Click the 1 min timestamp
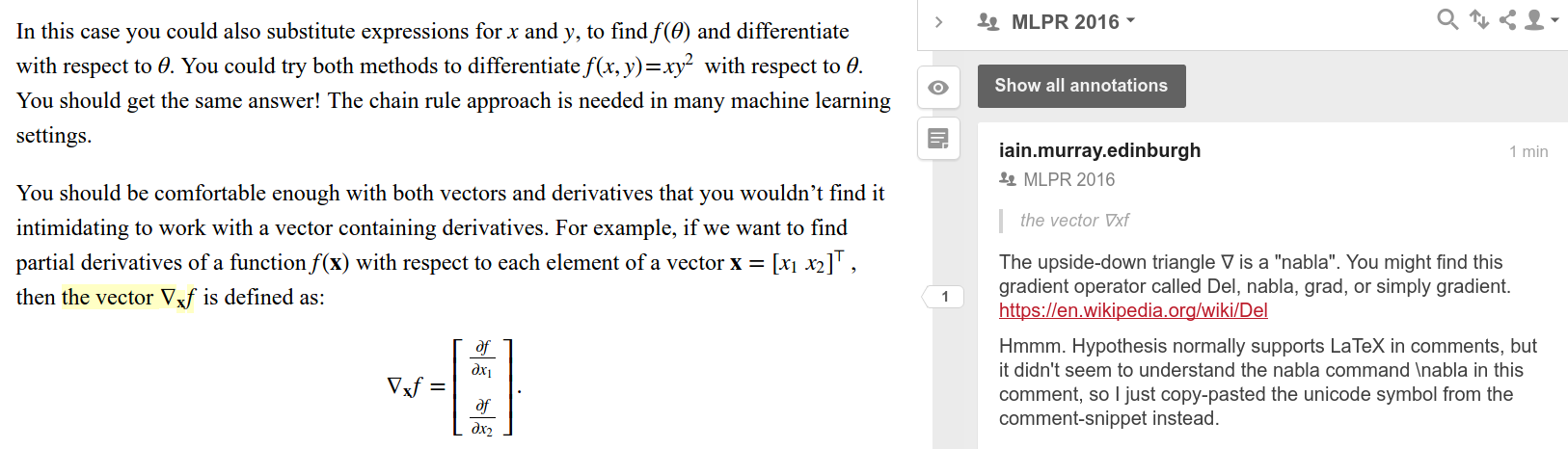Image resolution: width=1568 pixels, height=449 pixels. coord(1528,152)
